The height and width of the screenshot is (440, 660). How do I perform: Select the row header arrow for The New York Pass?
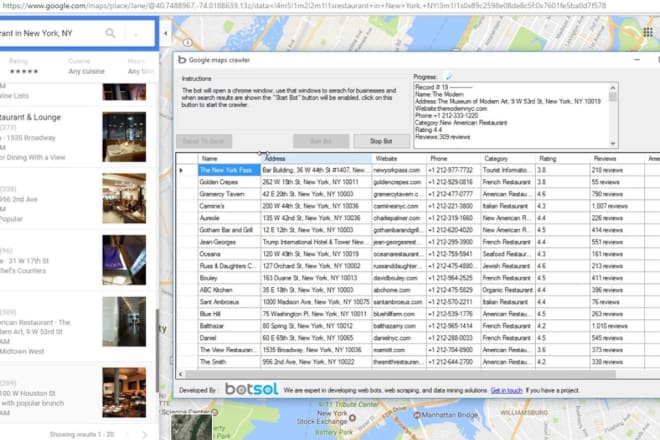click(x=182, y=170)
